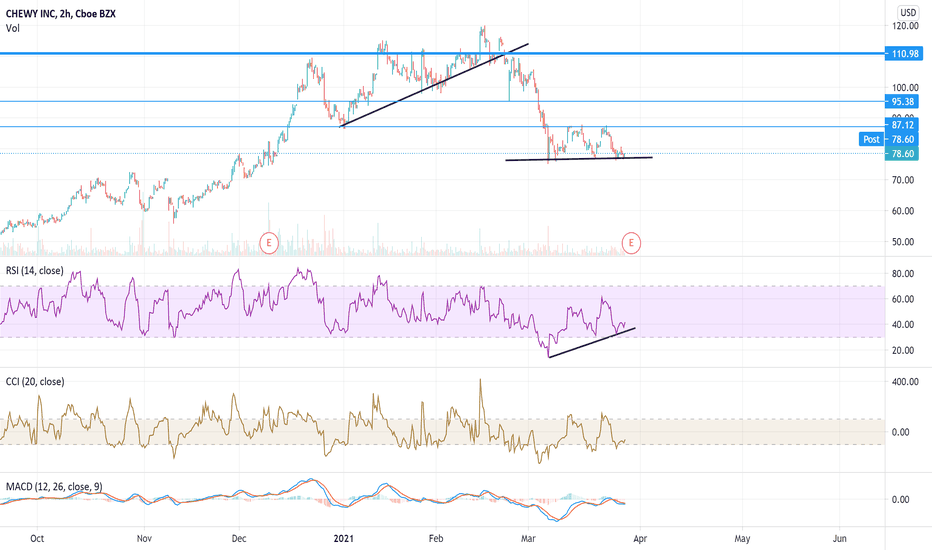
Task: Click the Nov label on time axis
Action: coord(144,539)
